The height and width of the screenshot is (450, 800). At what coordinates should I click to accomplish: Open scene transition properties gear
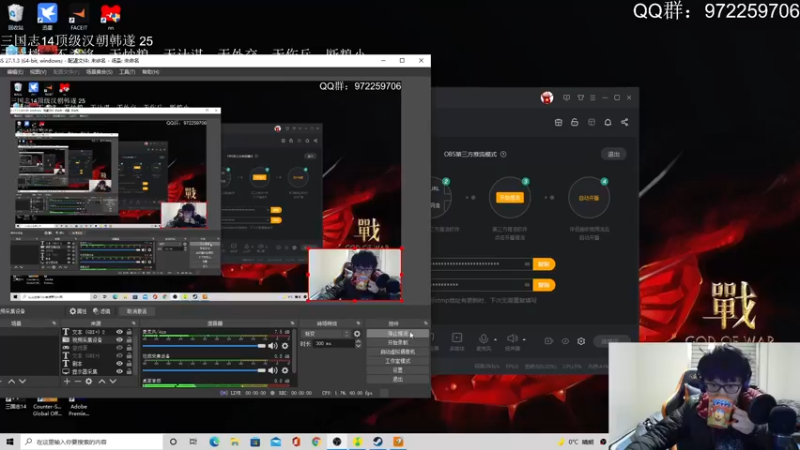pos(357,334)
